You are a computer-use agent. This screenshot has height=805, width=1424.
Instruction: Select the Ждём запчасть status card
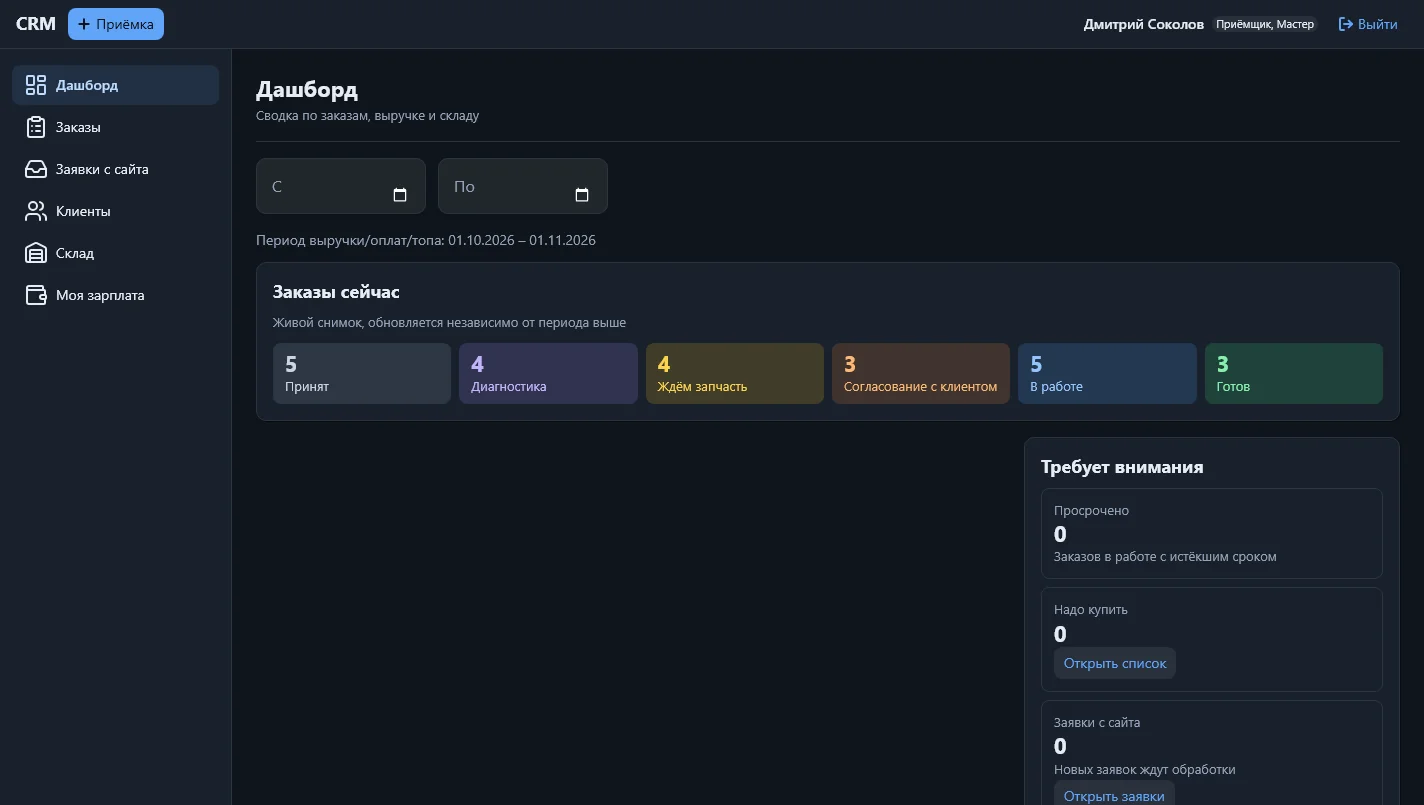pyautogui.click(x=735, y=374)
